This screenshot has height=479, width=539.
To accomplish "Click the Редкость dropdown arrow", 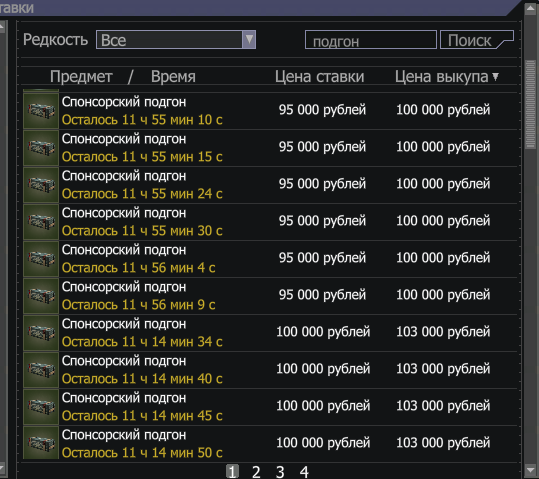I will [x=249, y=40].
